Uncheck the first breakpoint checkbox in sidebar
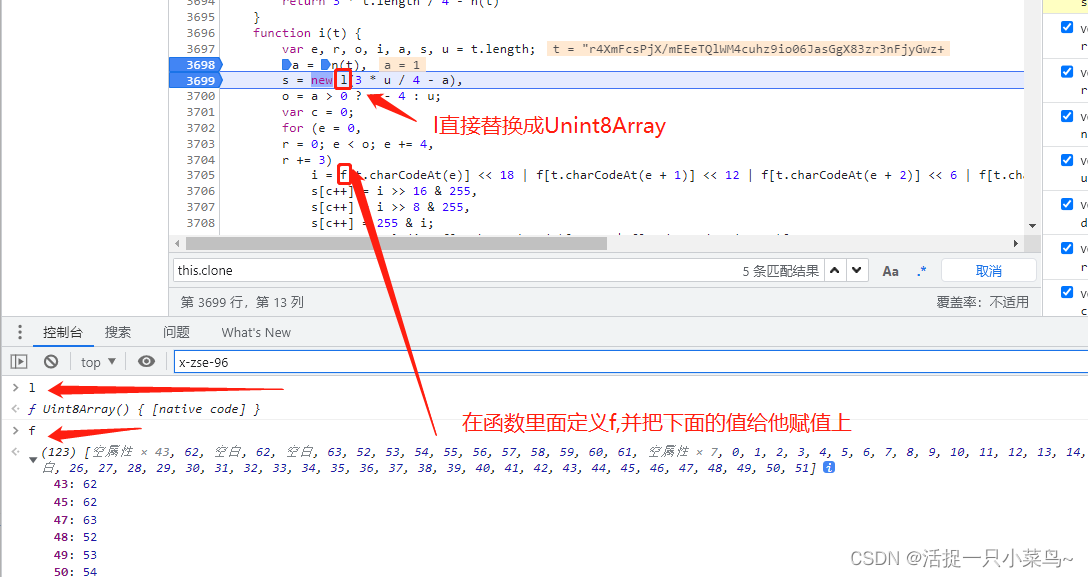 (x=1067, y=27)
